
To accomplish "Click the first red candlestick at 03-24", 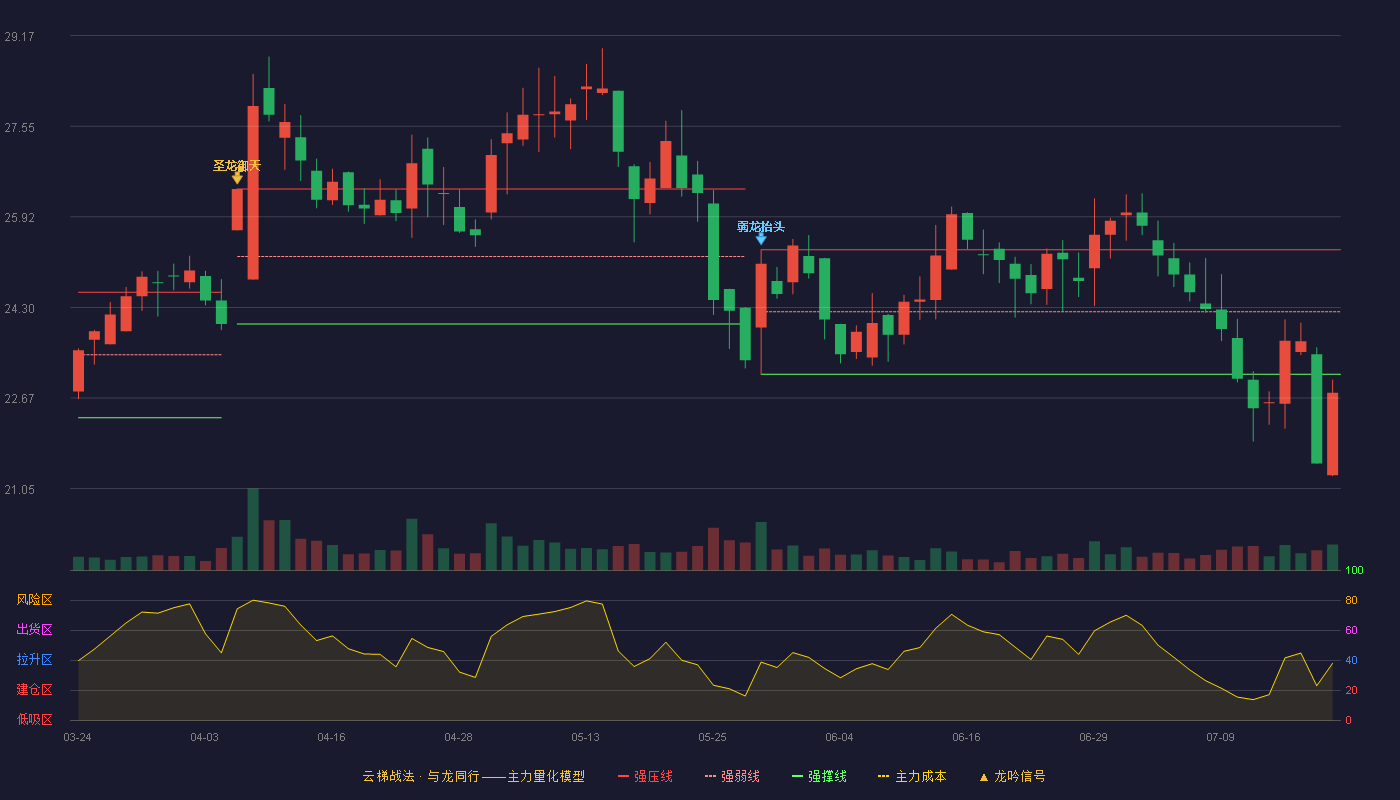I will [78, 371].
